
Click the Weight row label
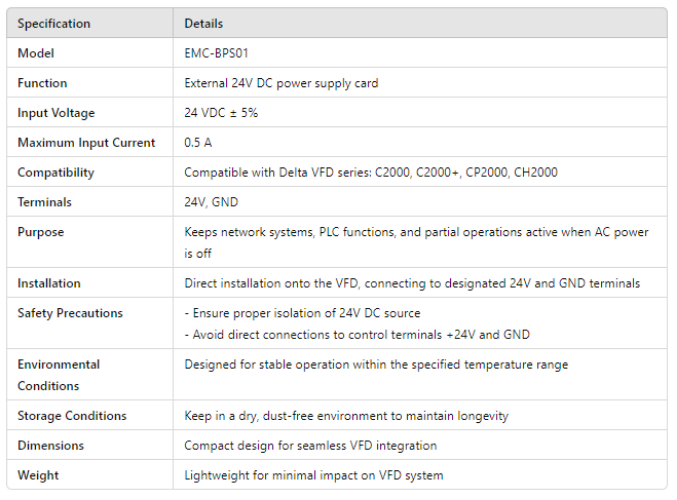click(x=38, y=475)
